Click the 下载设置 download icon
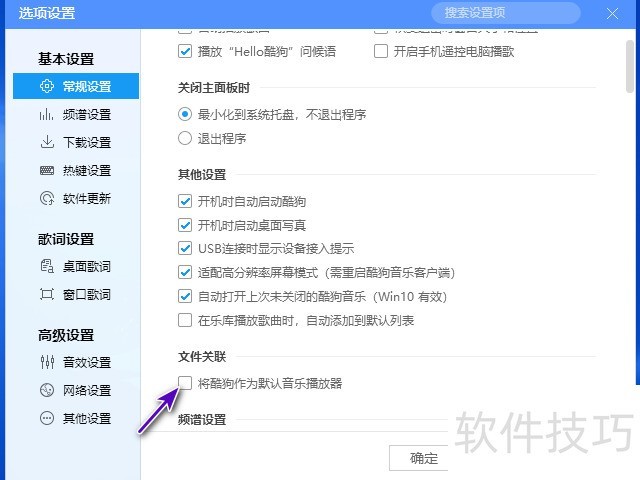The image size is (640, 480). (46, 143)
